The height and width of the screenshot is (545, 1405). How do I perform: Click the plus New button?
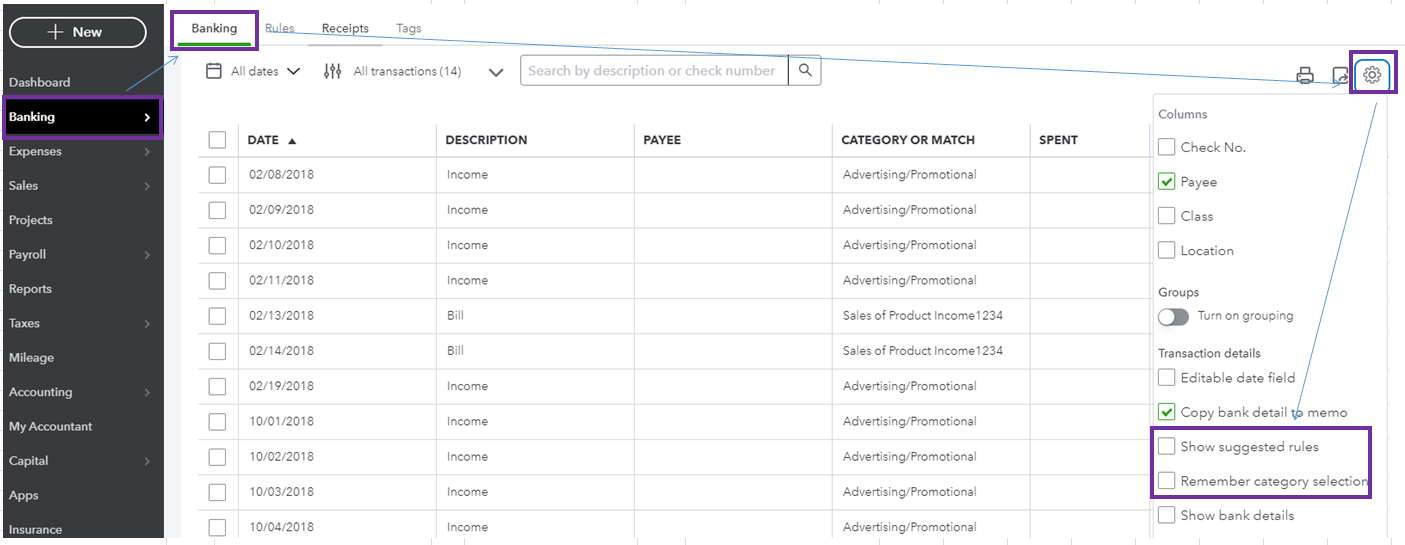(x=78, y=32)
